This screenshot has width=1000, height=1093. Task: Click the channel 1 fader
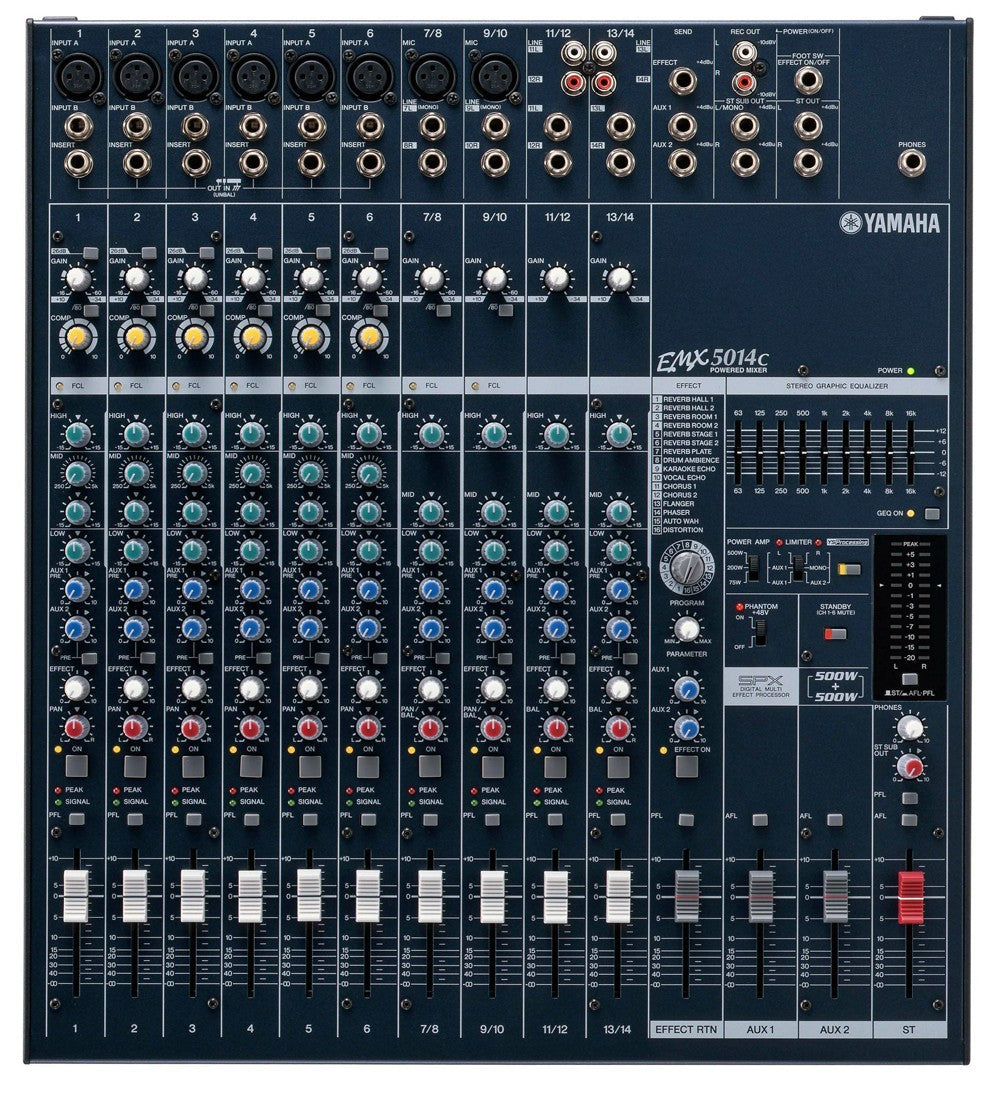click(x=76, y=896)
